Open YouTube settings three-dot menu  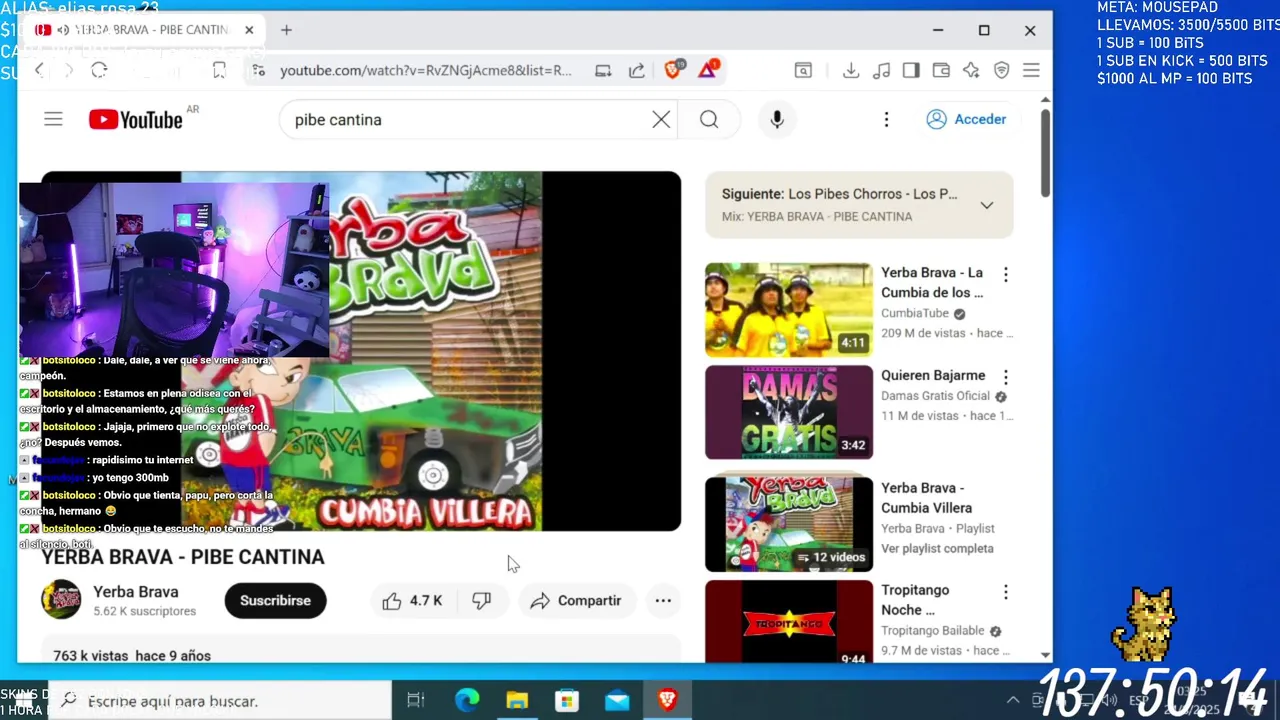coord(886,120)
